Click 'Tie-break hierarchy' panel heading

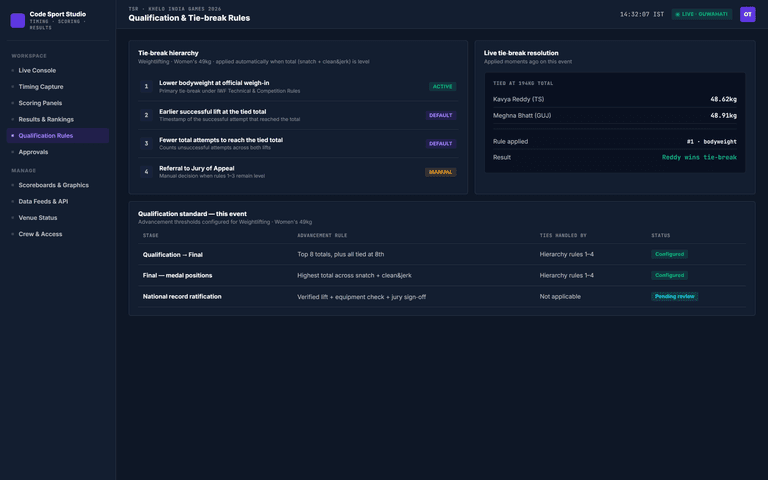[168, 53]
